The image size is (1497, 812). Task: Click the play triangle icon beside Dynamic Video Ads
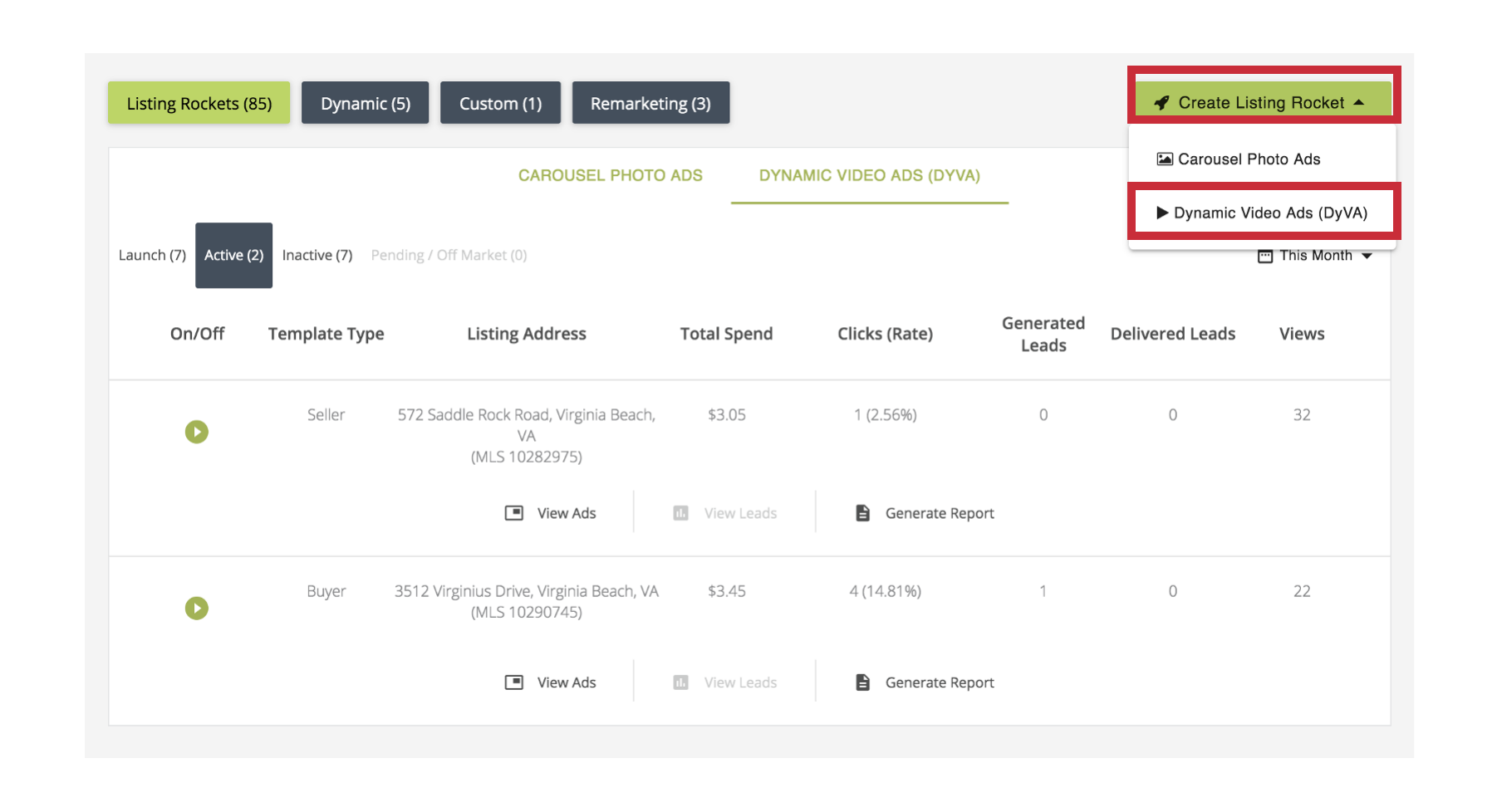coord(1162,213)
